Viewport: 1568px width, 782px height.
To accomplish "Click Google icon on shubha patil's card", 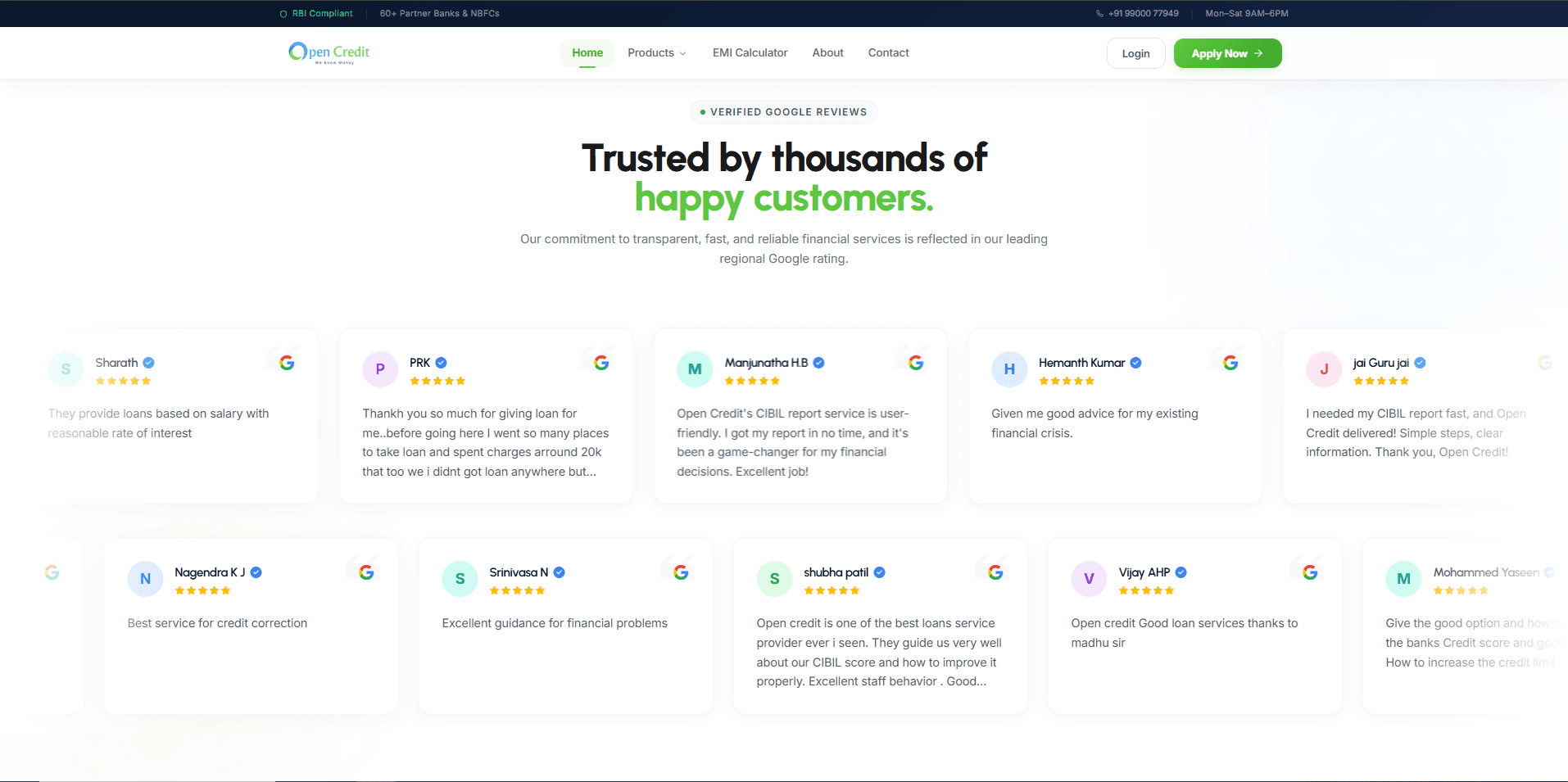I will tap(995, 572).
